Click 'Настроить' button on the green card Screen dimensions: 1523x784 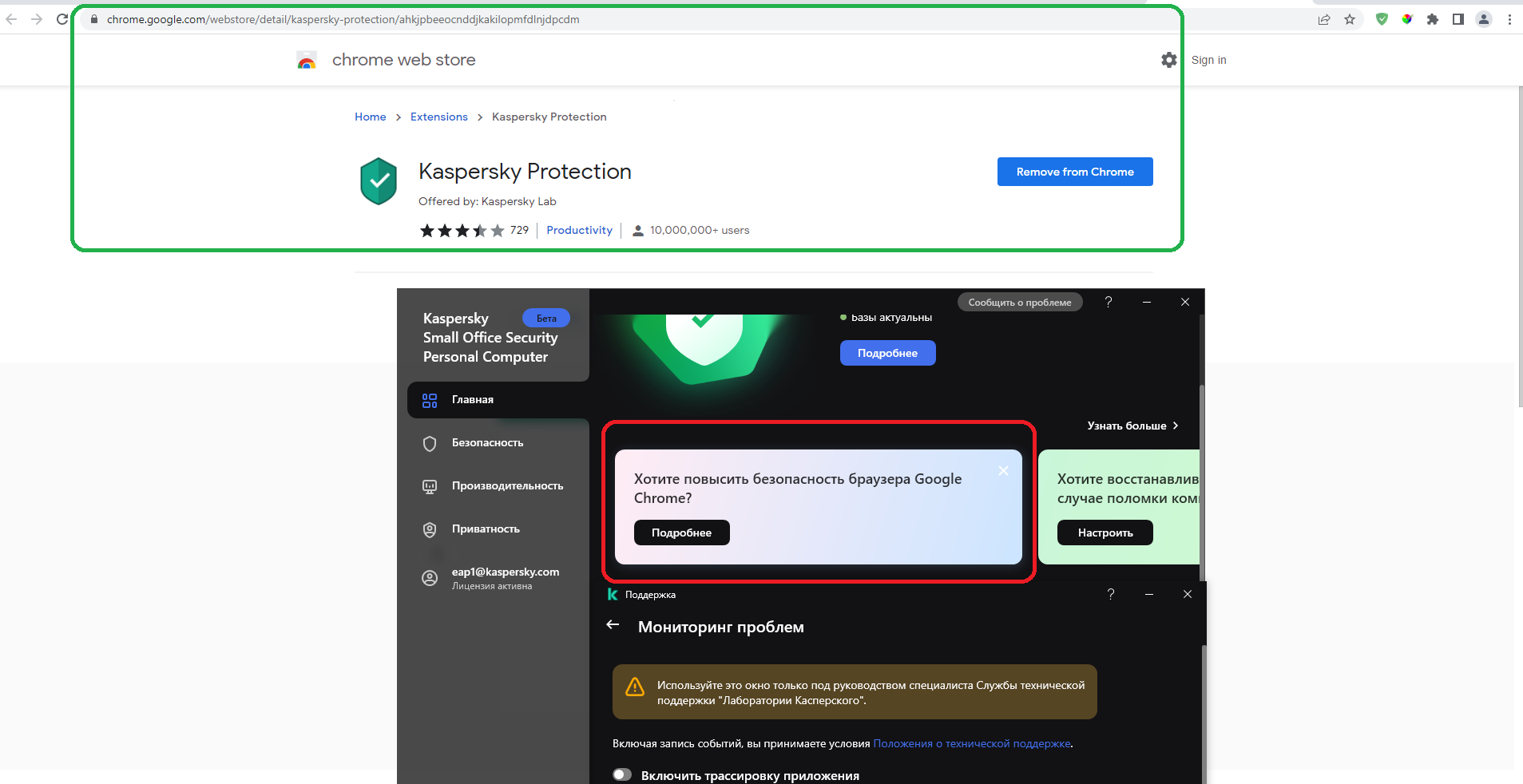pyautogui.click(x=1105, y=533)
